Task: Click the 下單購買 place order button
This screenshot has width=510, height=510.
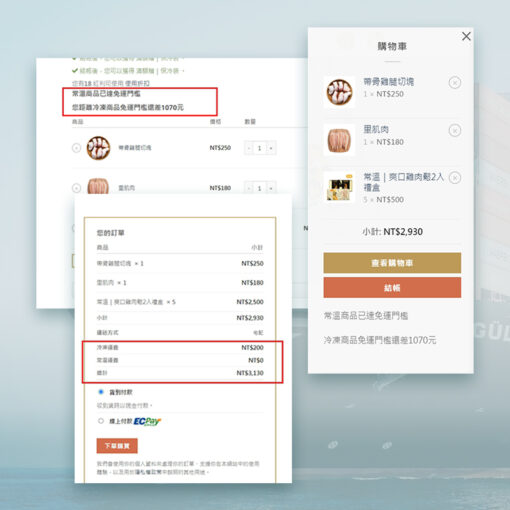Action: [x=117, y=446]
